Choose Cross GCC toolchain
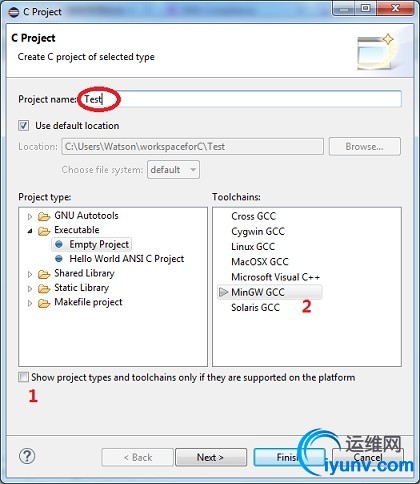This screenshot has width=420, height=484. 254,216
